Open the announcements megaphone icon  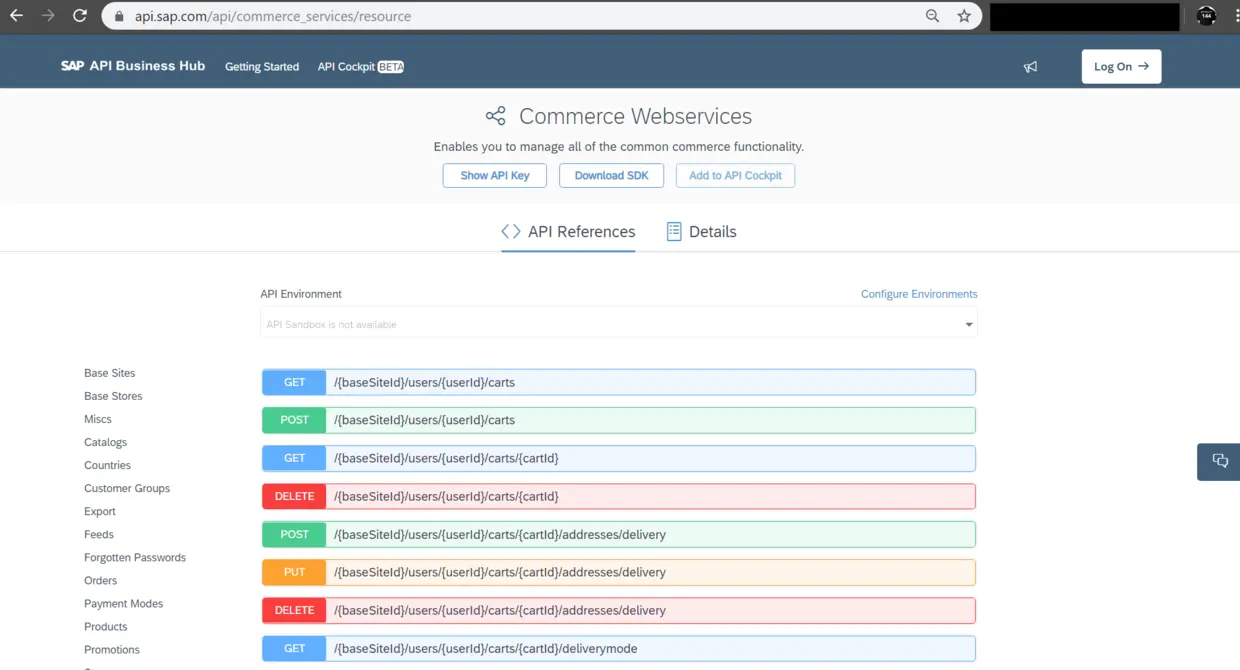1030,67
